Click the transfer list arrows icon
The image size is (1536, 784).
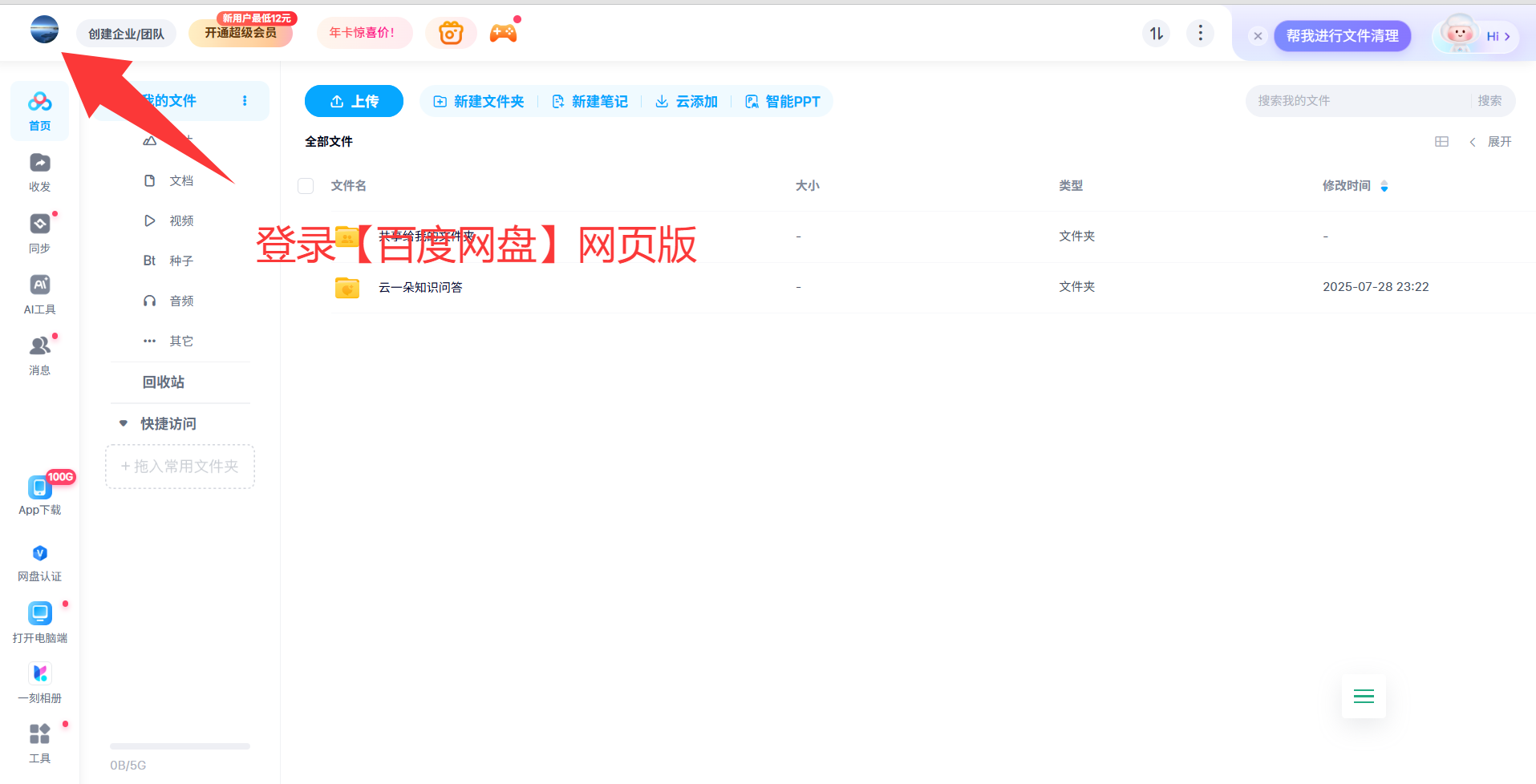click(1156, 34)
